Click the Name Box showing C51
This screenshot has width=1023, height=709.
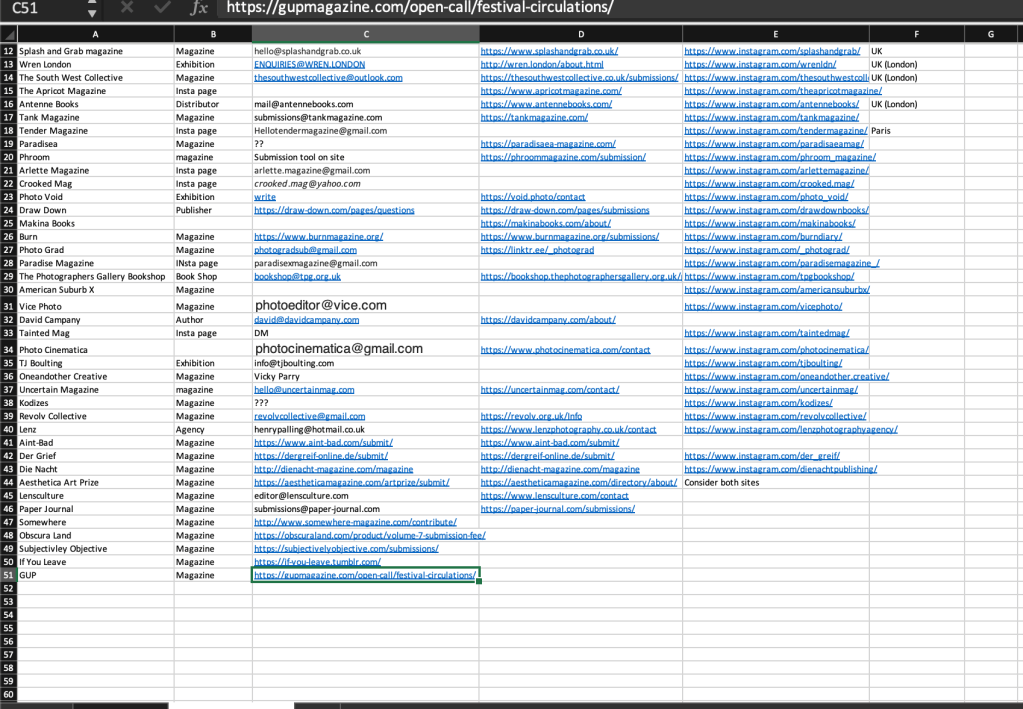[x=40, y=9]
